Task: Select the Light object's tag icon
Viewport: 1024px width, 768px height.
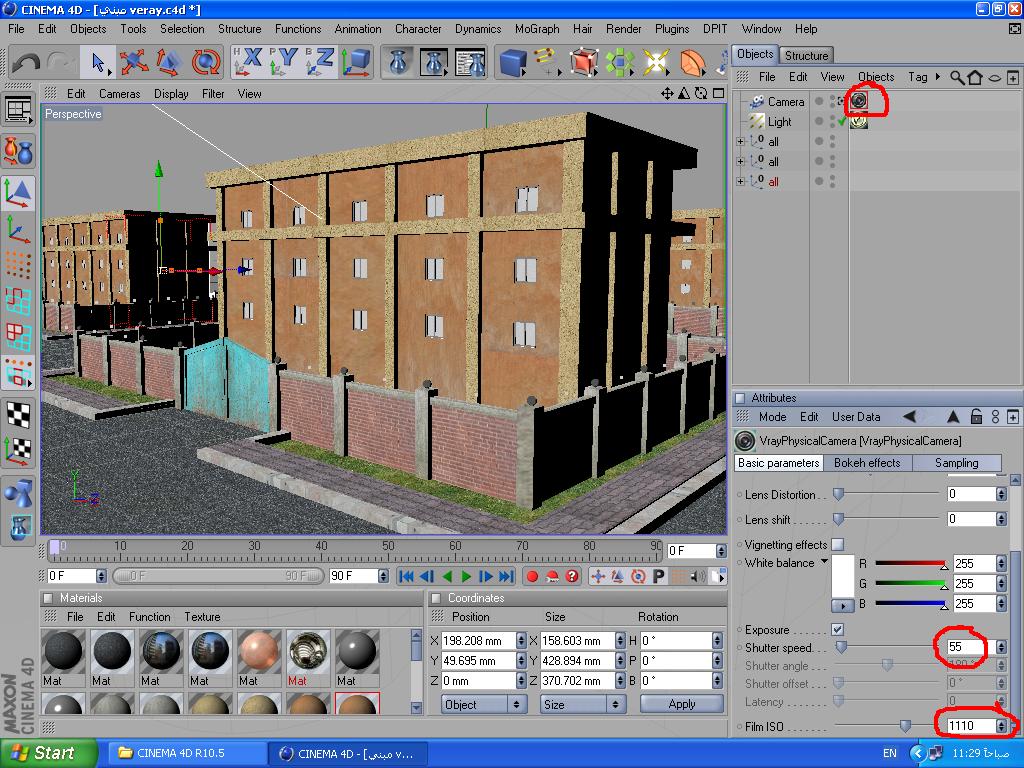Action: (859, 121)
